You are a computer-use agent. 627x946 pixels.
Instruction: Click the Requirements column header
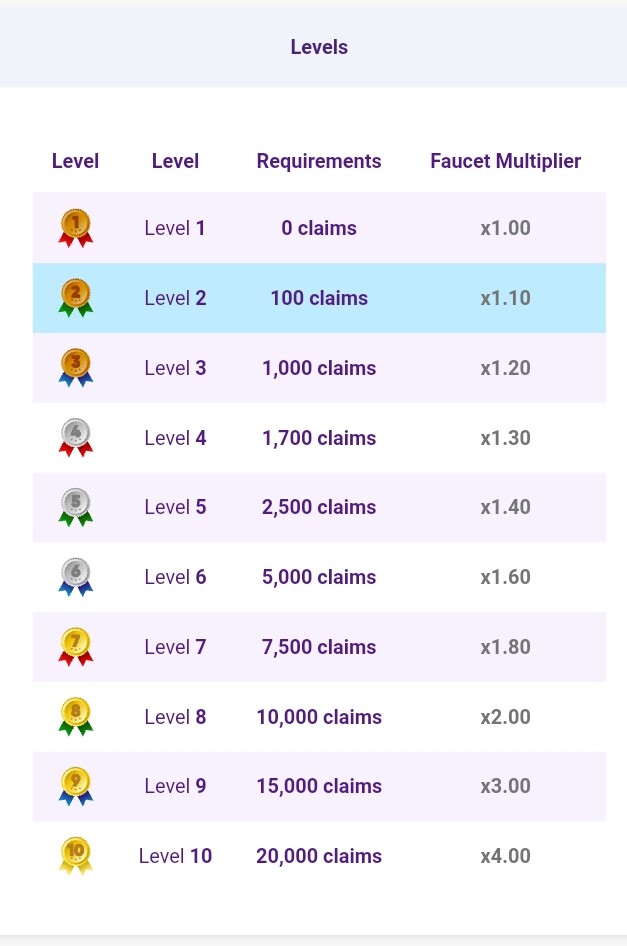(x=319, y=161)
